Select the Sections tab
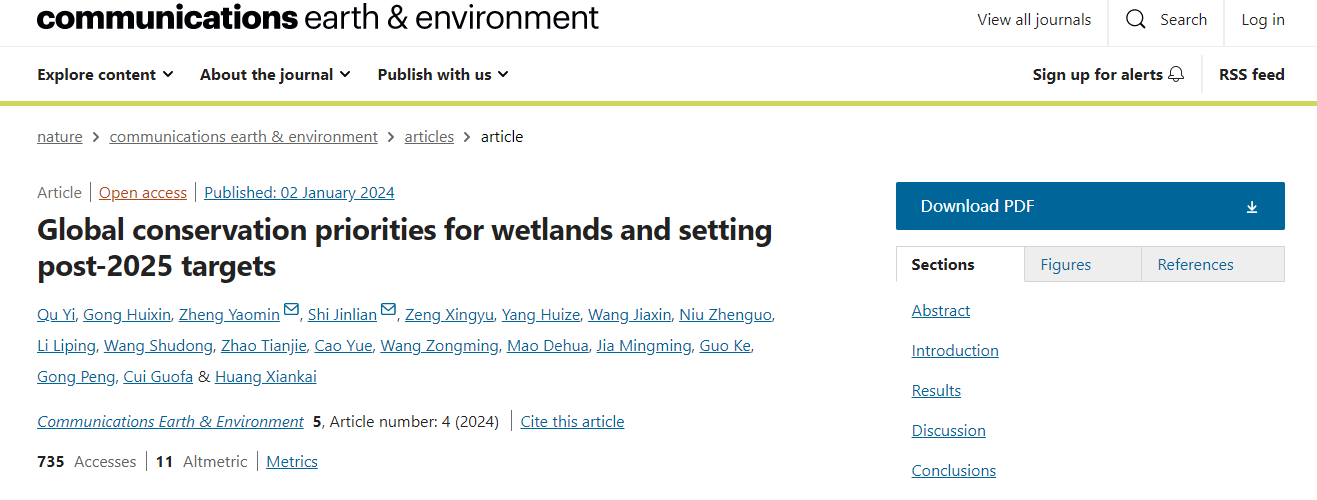 coord(943,264)
